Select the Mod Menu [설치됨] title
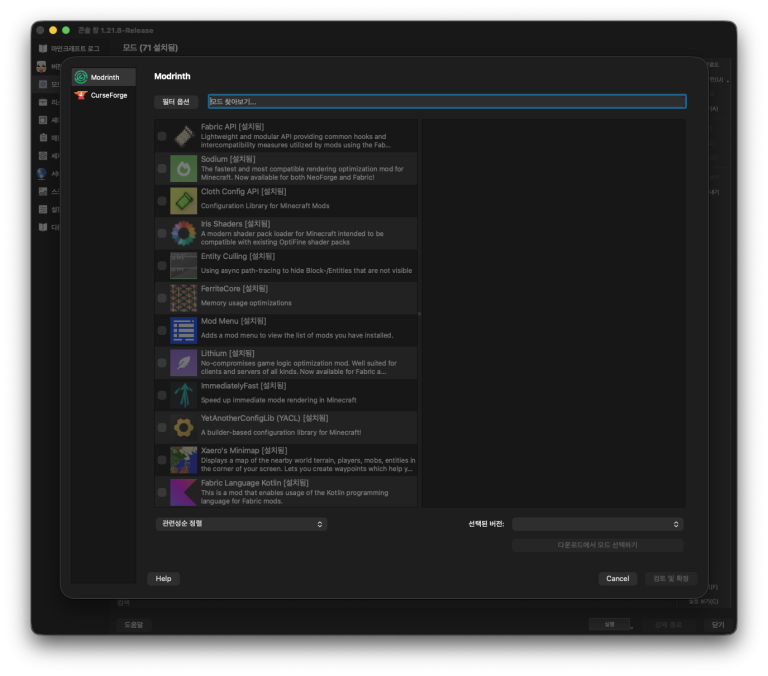Viewport: 768px width, 676px height. [234, 321]
